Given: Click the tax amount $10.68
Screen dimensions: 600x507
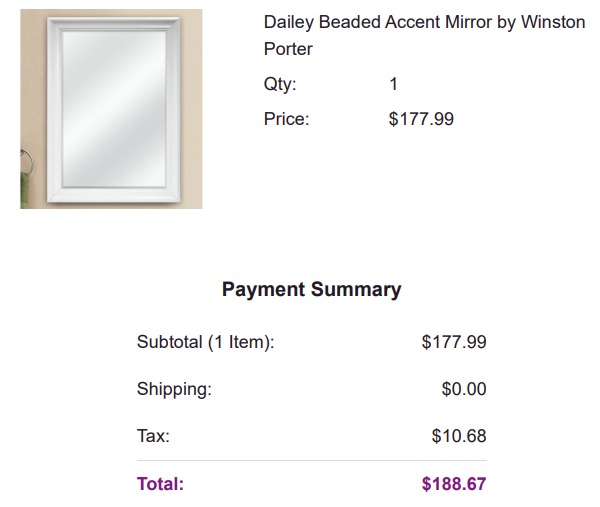Looking at the screenshot, I should click(459, 436).
